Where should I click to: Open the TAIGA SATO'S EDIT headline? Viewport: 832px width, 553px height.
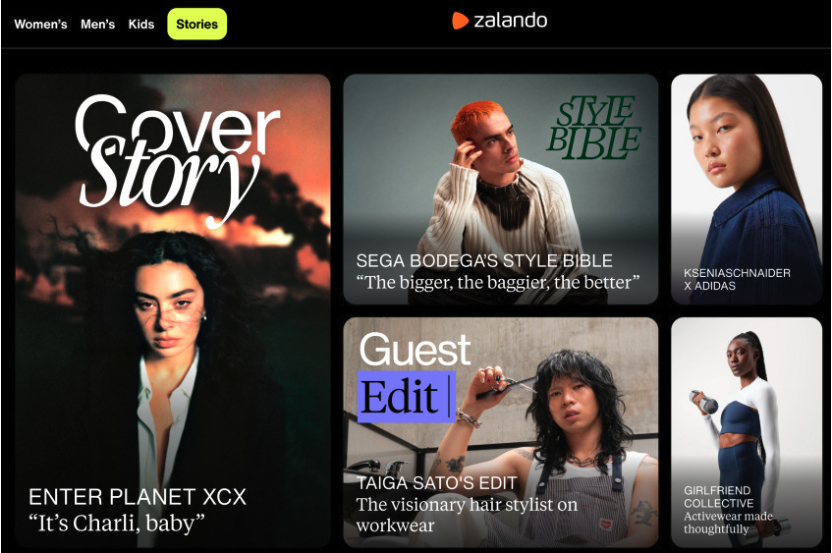tap(436, 483)
